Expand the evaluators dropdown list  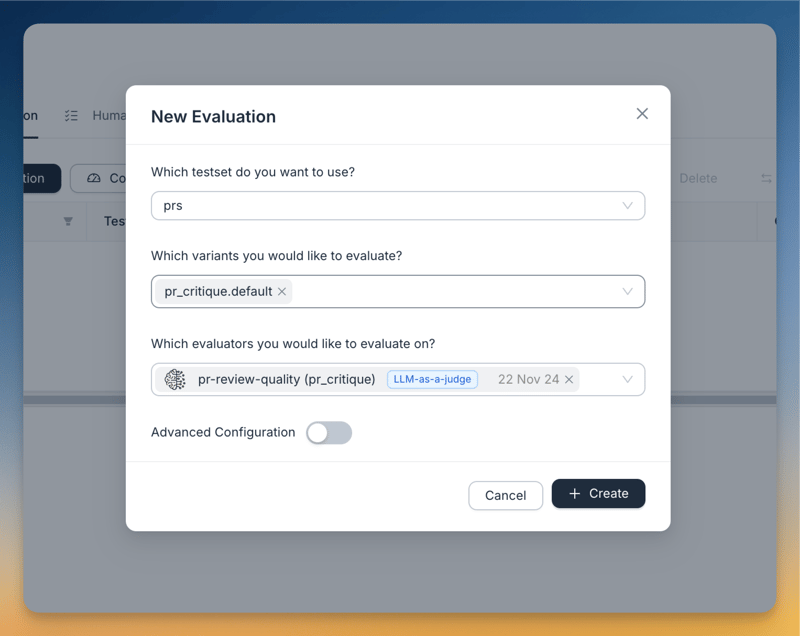click(628, 379)
